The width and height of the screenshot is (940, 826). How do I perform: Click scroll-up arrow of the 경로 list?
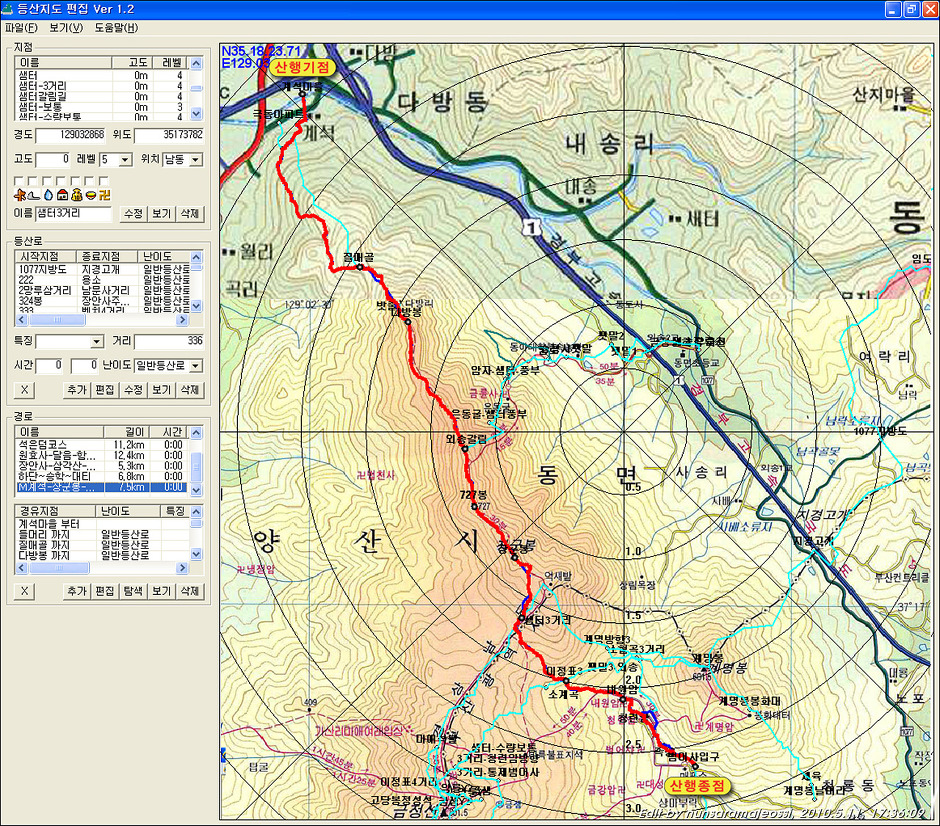[x=196, y=433]
